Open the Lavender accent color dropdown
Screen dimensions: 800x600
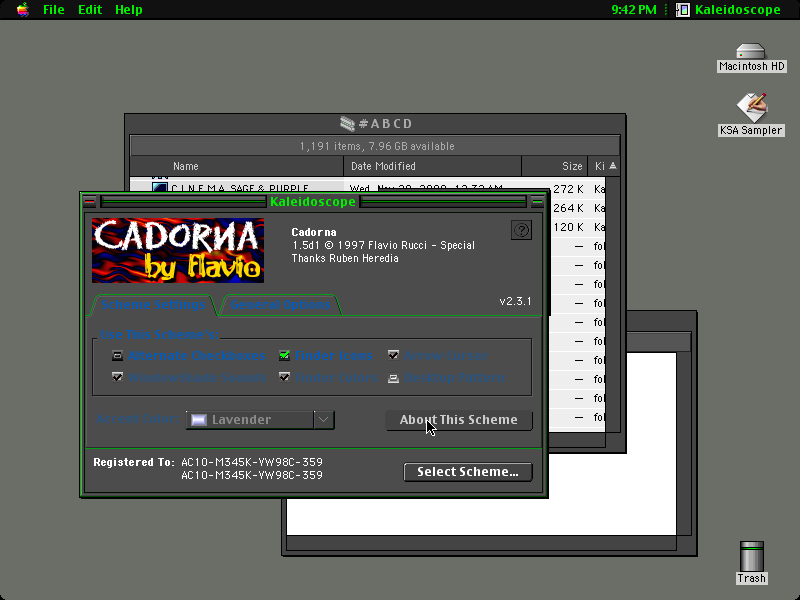coord(260,420)
